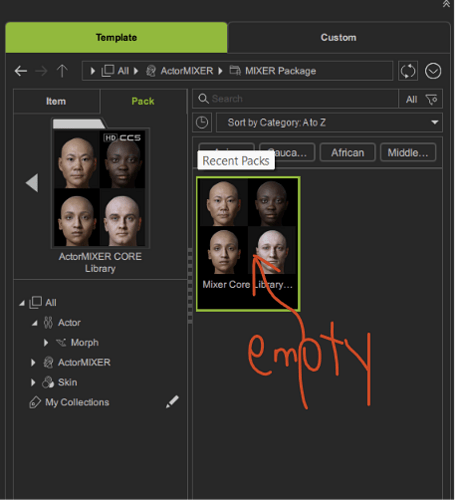This screenshot has height=500, width=455.
Task: Expand the Morph tree node
Action: pos(46,343)
